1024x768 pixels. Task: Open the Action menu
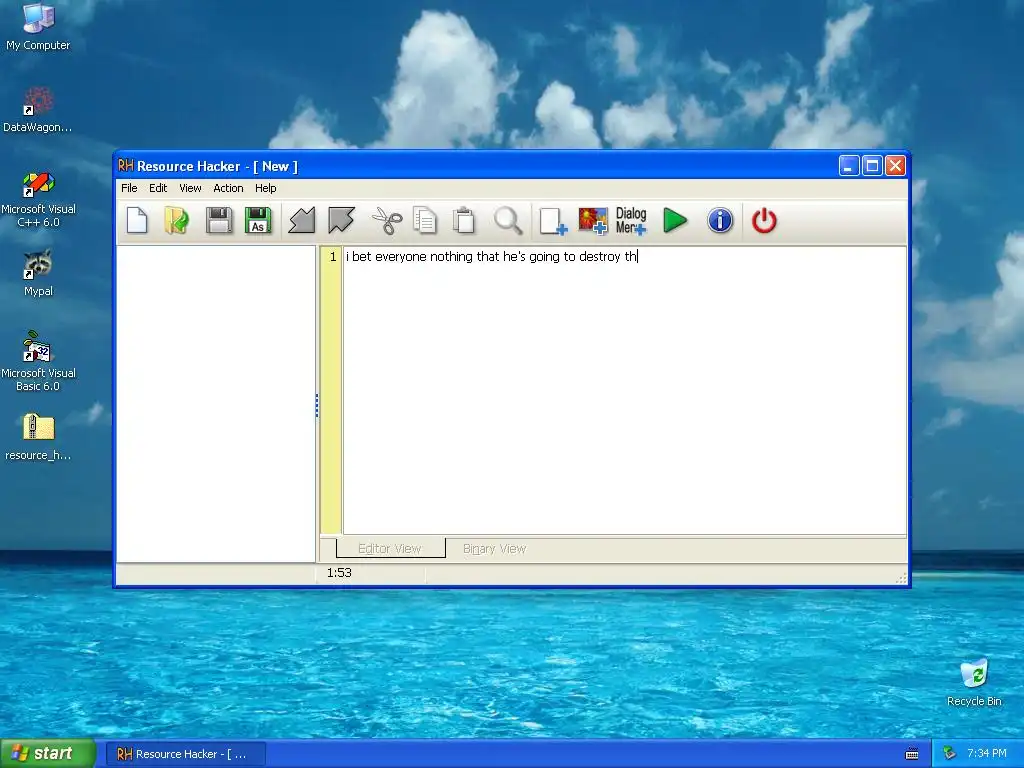coord(229,188)
